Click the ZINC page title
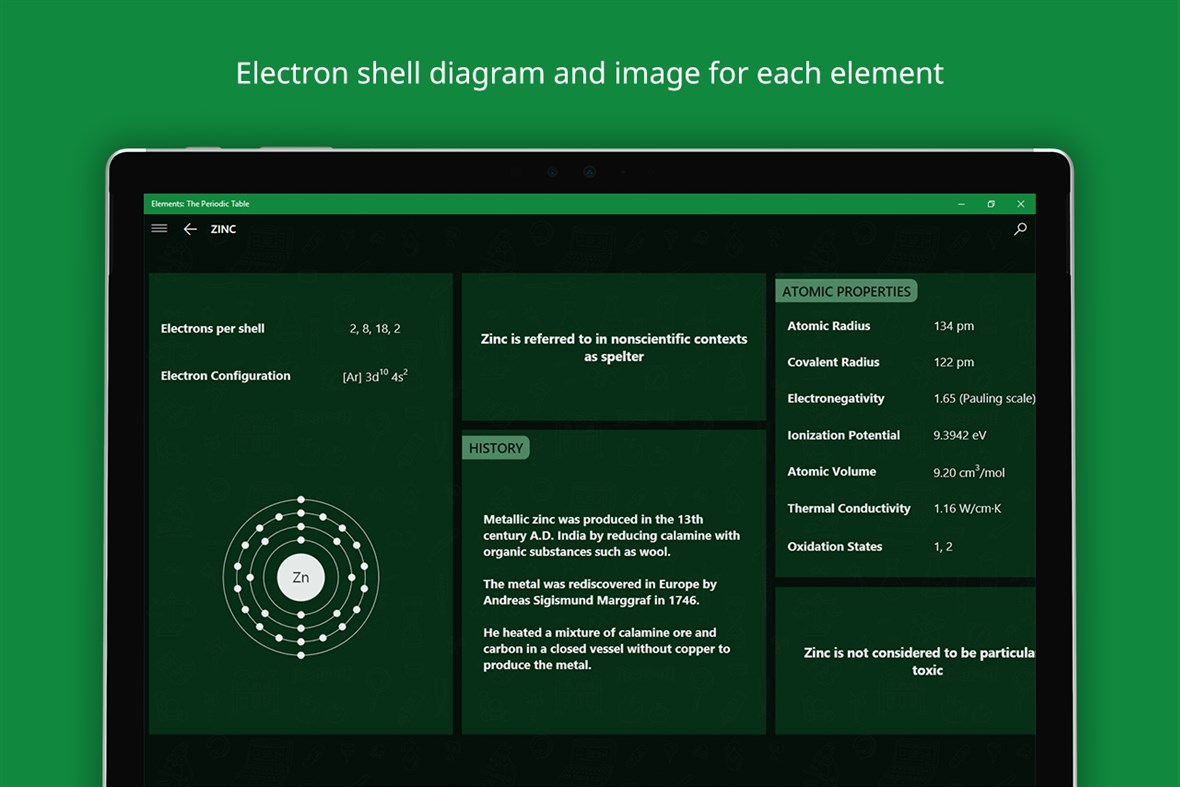Image resolution: width=1180 pixels, height=787 pixels. tap(223, 229)
